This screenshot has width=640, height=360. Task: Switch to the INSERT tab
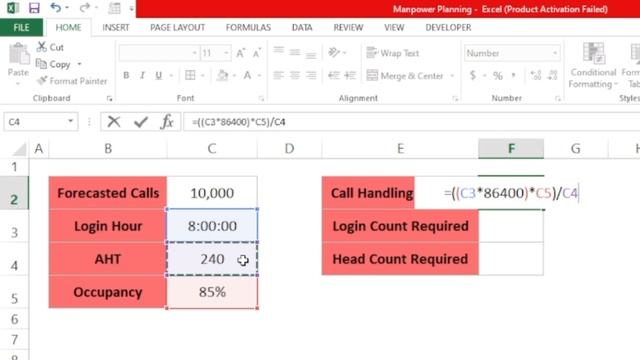click(116, 27)
